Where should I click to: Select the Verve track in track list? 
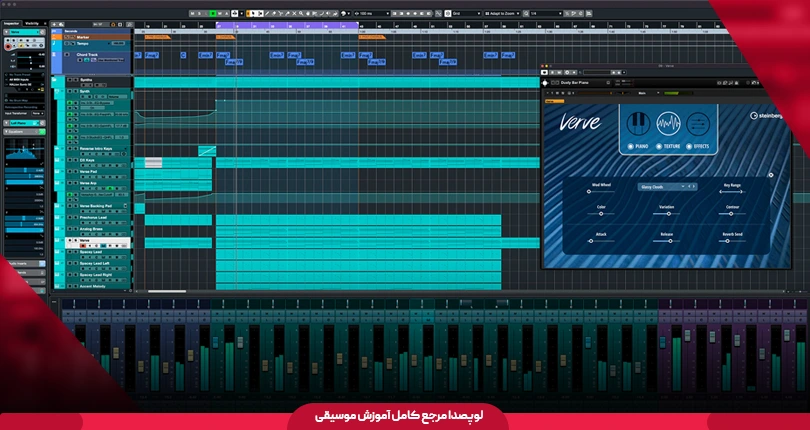click(x=98, y=243)
